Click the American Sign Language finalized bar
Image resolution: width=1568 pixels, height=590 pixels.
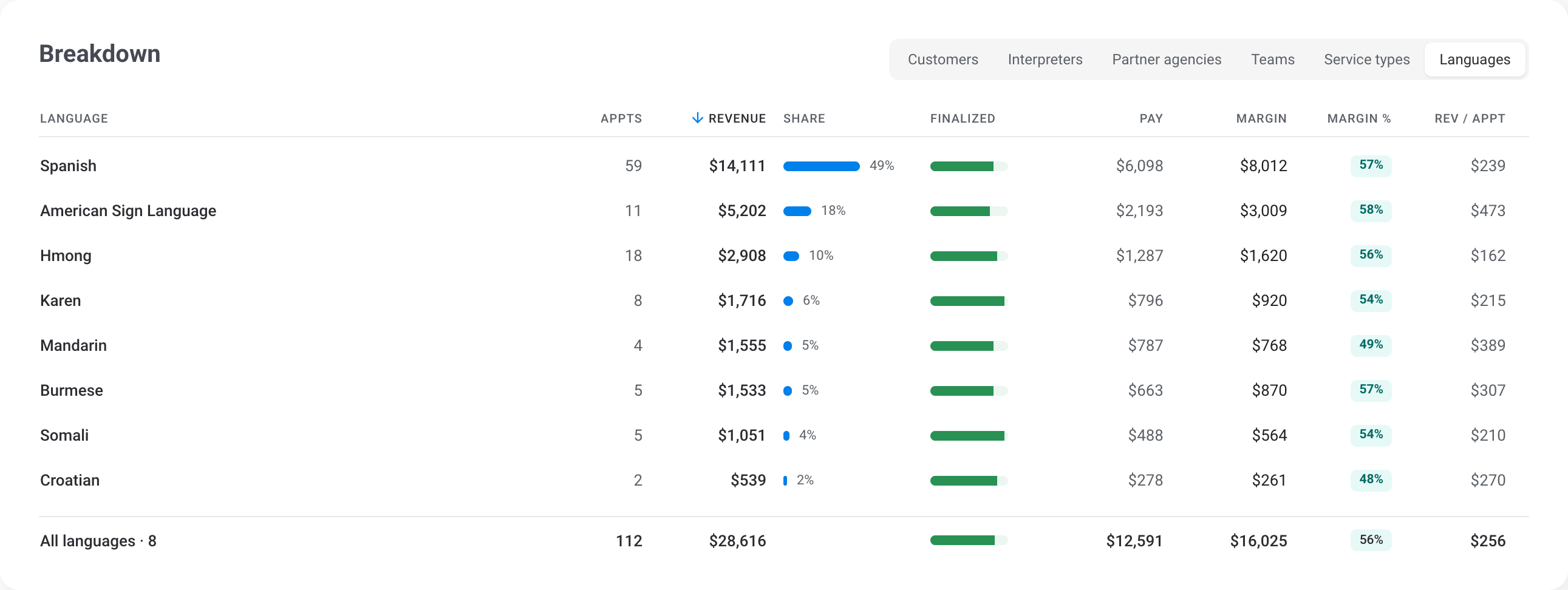(x=969, y=211)
